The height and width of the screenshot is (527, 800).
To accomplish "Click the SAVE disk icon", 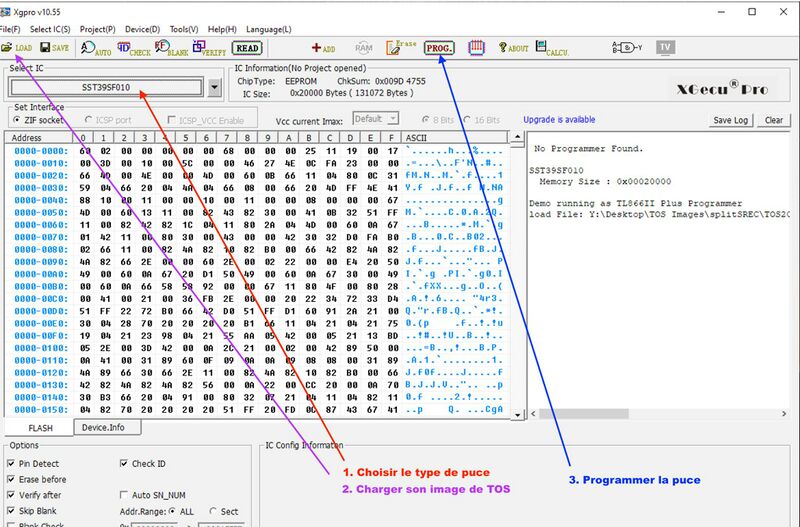I will click(54, 48).
